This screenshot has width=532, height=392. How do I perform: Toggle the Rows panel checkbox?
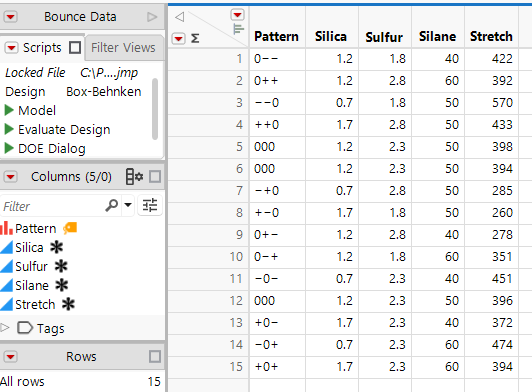155,357
